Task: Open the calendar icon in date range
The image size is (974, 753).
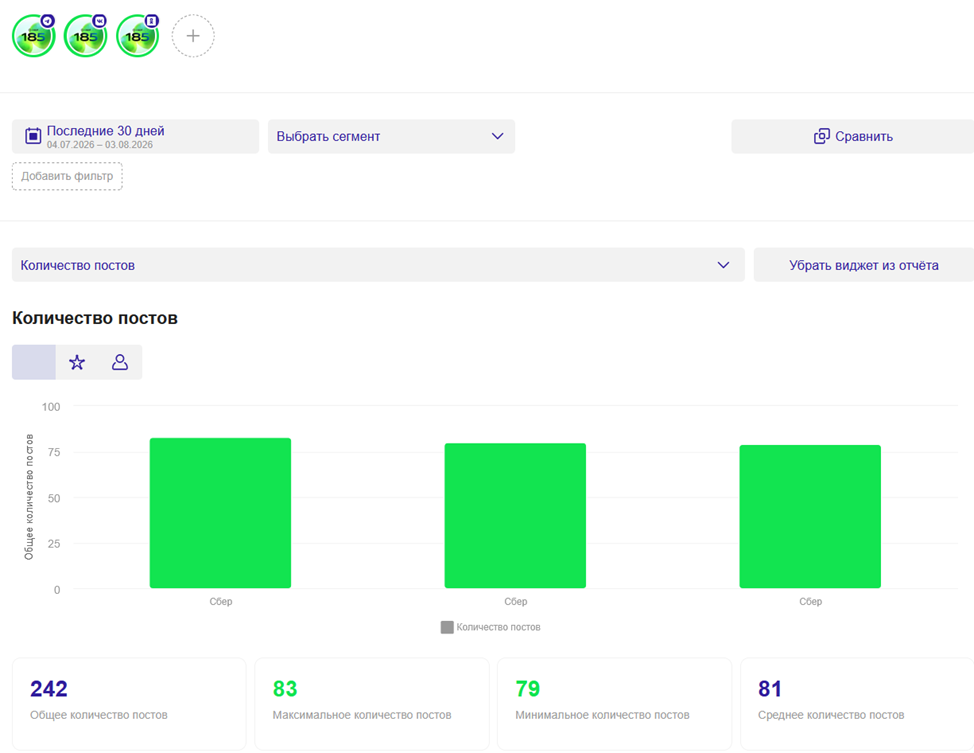Action: tap(33, 135)
